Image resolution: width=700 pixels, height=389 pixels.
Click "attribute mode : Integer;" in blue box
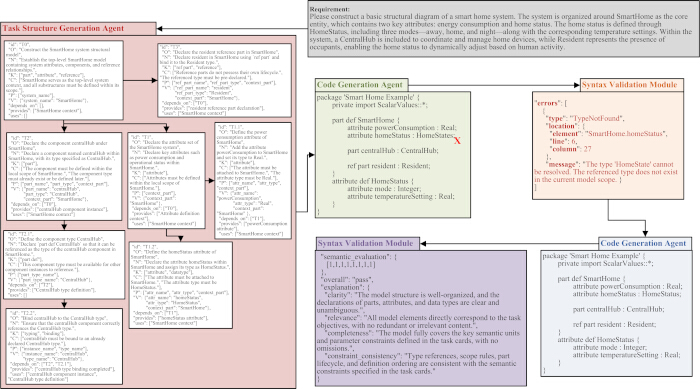point(610,347)
